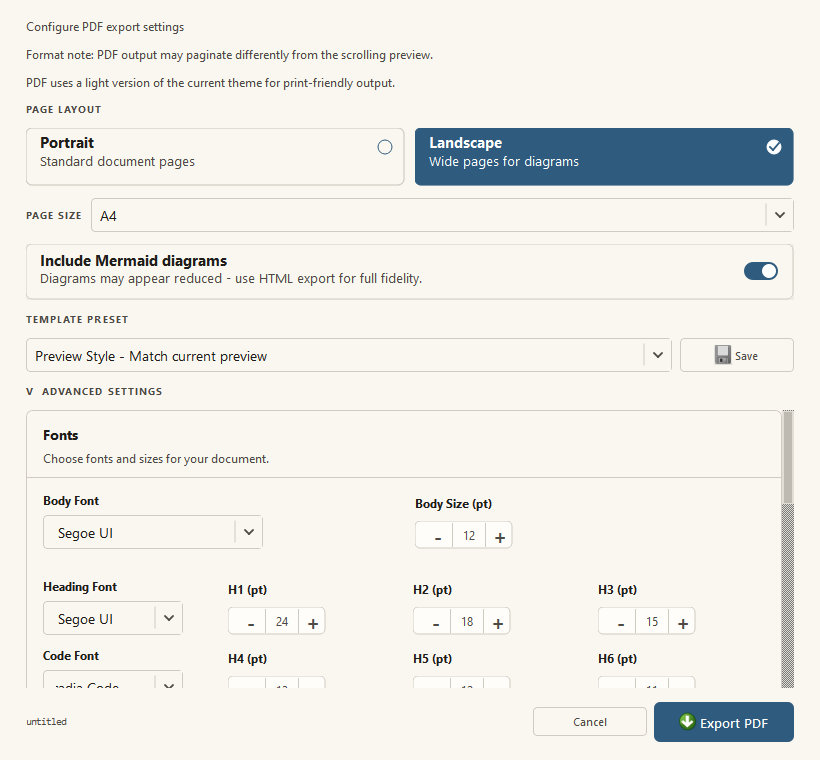Viewport: 820px width, 760px height.
Task: Increase the Body Size value
Action: pos(499,535)
